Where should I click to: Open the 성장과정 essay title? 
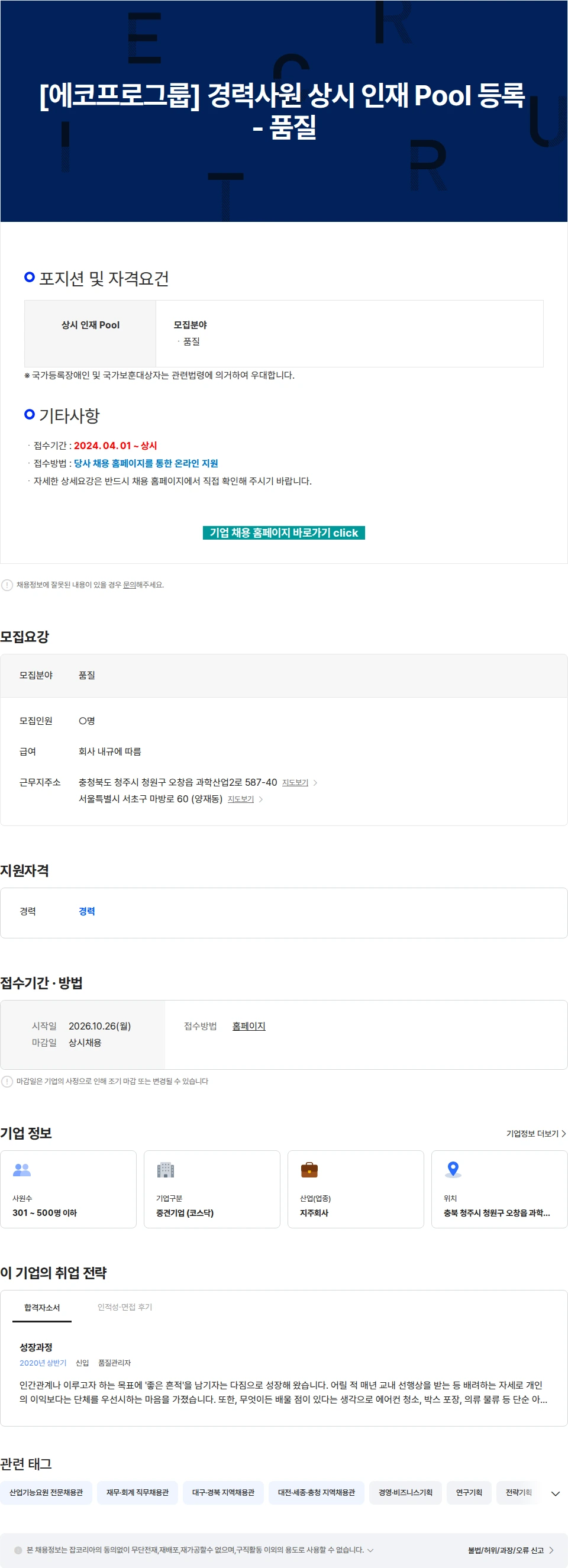click(36, 1347)
